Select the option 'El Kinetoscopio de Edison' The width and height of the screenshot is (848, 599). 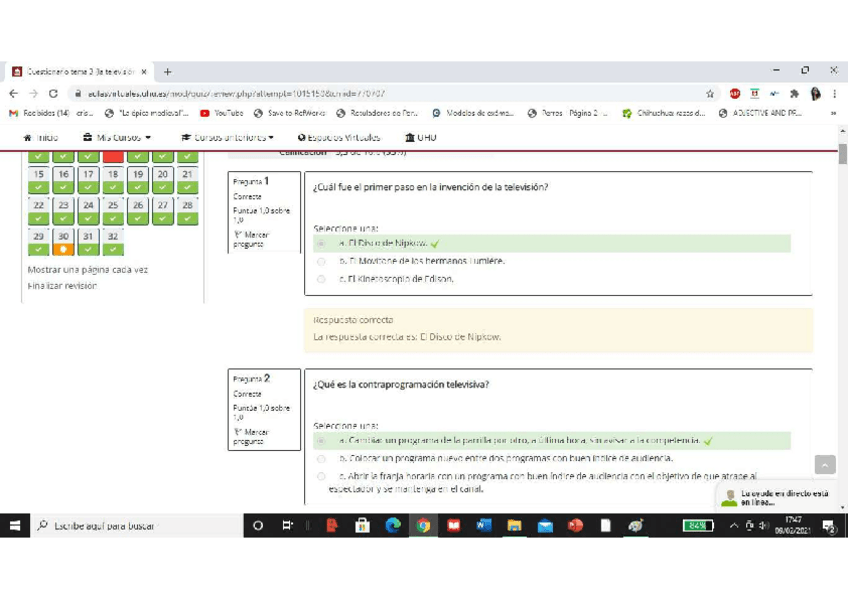click(321, 279)
